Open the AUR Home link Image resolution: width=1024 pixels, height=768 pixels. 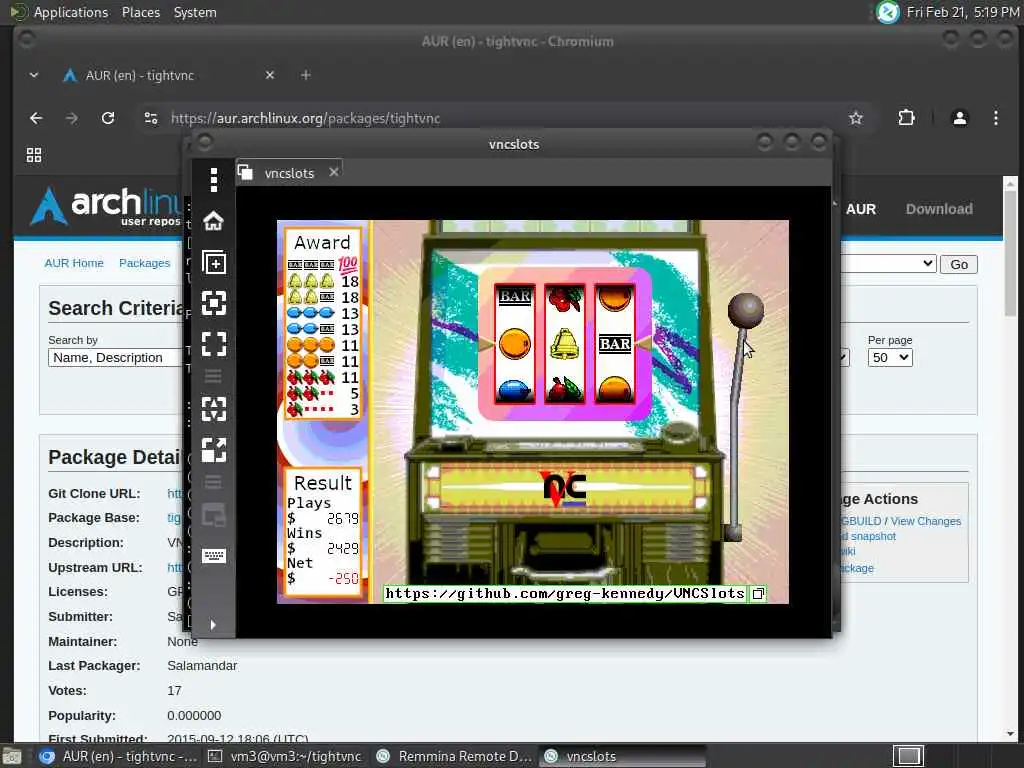[x=74, y=263]
